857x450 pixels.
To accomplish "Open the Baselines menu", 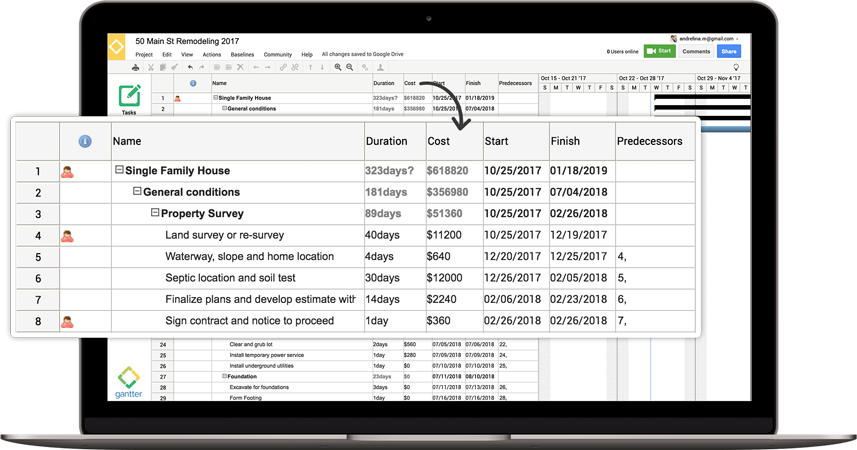I will point(242,55).
